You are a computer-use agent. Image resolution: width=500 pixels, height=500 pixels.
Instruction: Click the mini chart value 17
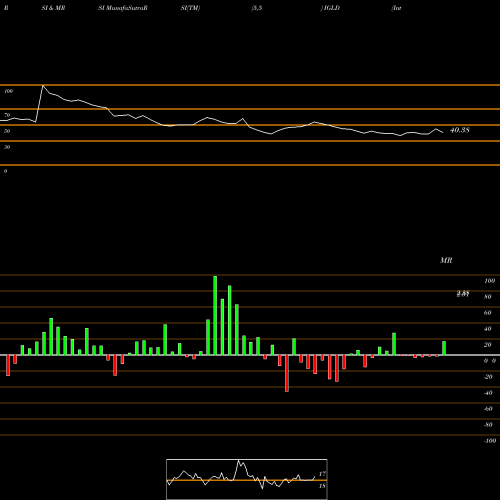click(322, 474)
